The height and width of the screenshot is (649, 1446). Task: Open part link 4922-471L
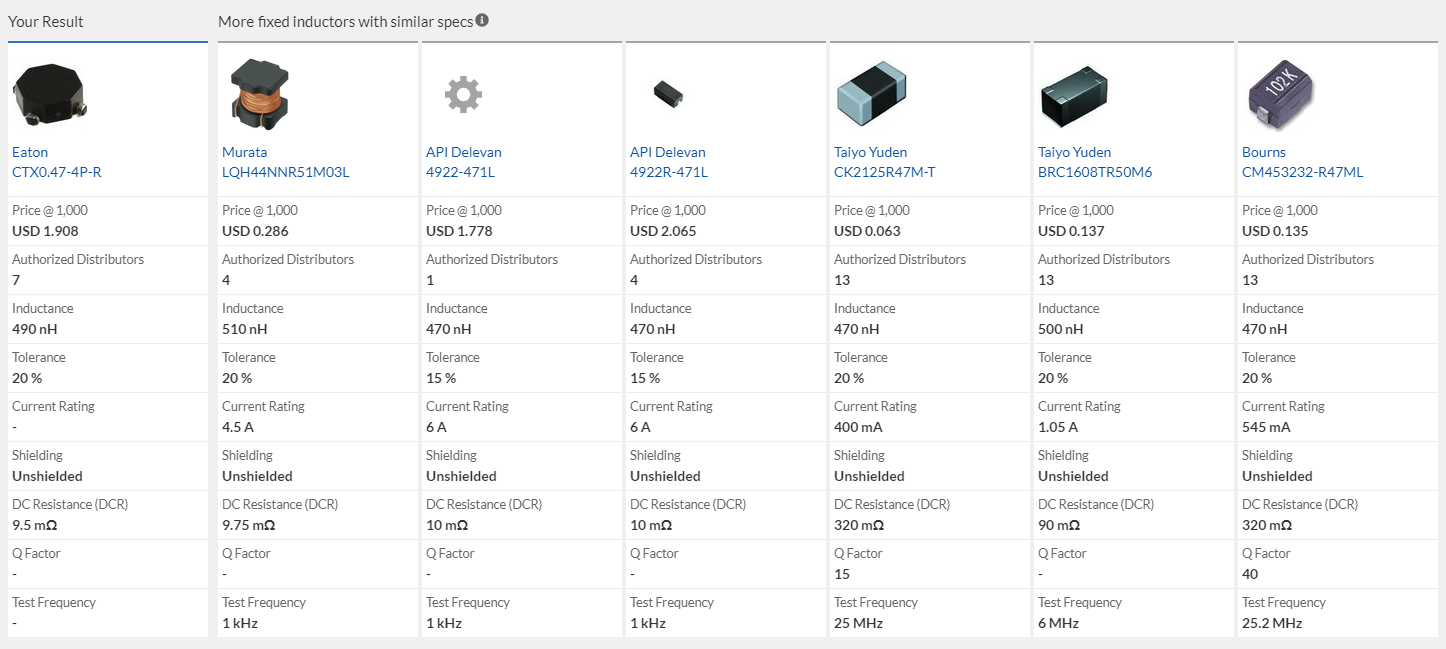(460, 172)
